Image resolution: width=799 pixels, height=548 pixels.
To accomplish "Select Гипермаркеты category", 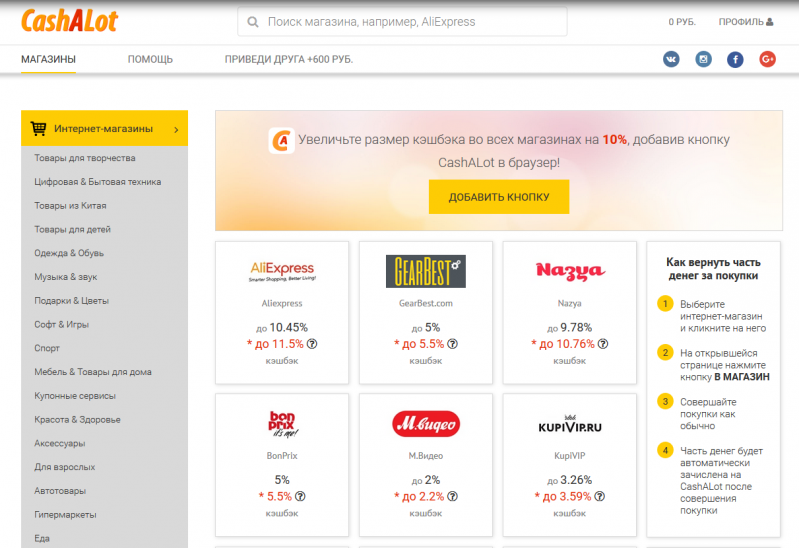I will point(65,515).
